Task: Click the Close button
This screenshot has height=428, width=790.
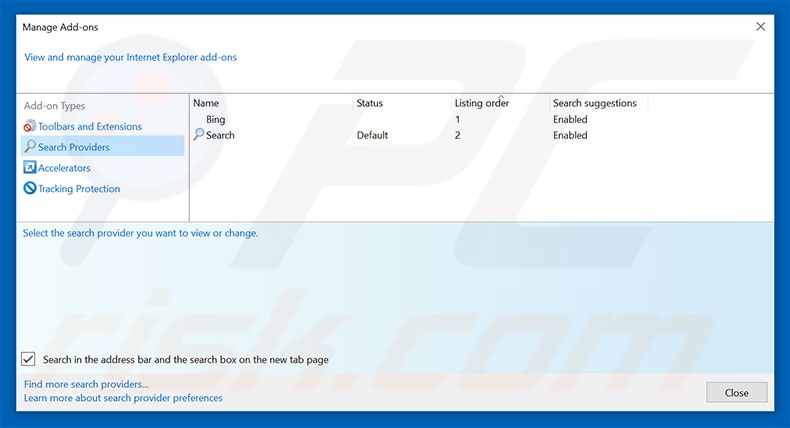Action: (737, 393)
